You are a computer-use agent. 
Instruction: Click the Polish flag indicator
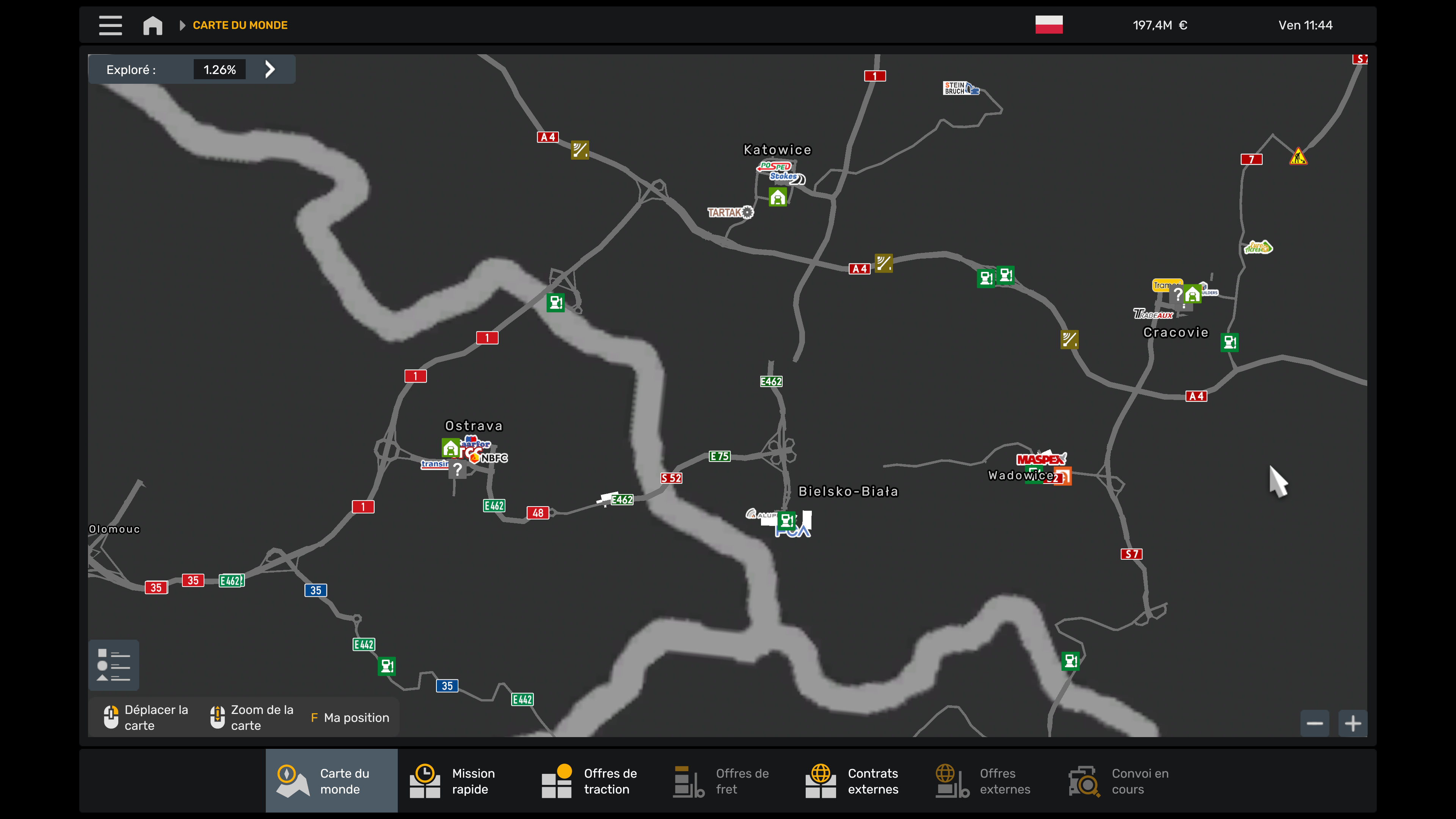[1048, 25]
